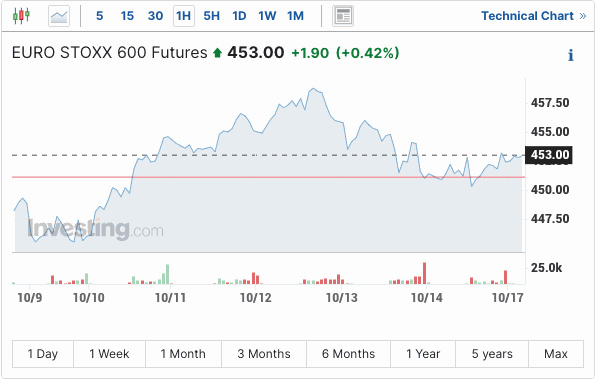Click the +1.90 change value
This screenshot has width=595, height=379.
310,53
